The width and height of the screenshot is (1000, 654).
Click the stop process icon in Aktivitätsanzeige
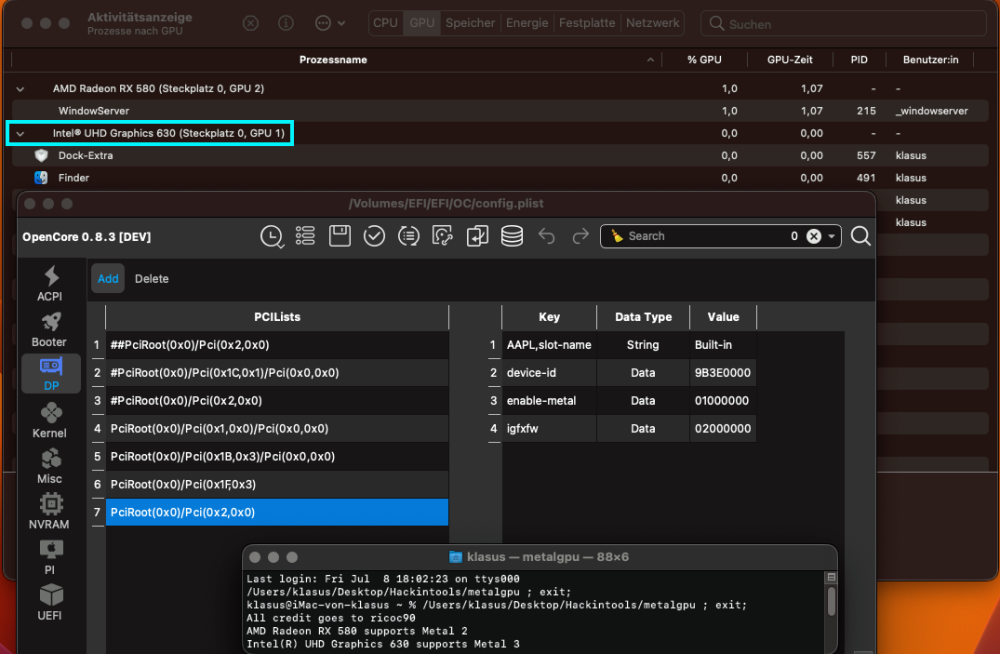click(x=251, y=23)
